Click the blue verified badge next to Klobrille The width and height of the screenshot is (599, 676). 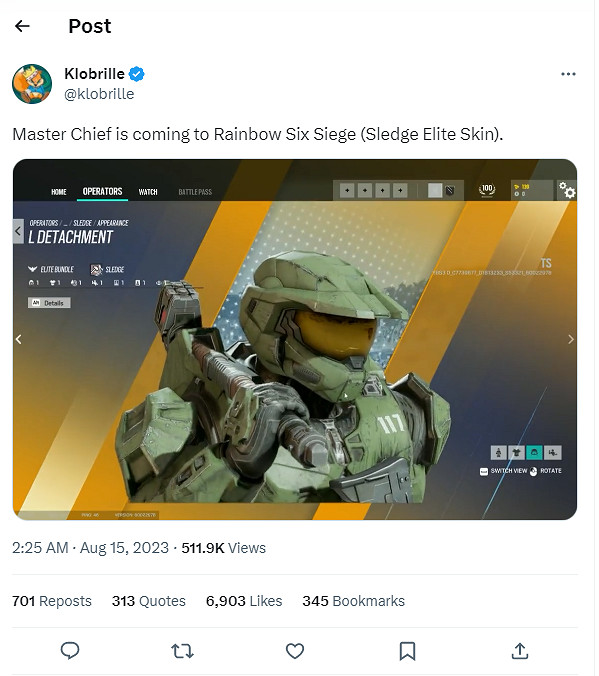coord(137,74)
